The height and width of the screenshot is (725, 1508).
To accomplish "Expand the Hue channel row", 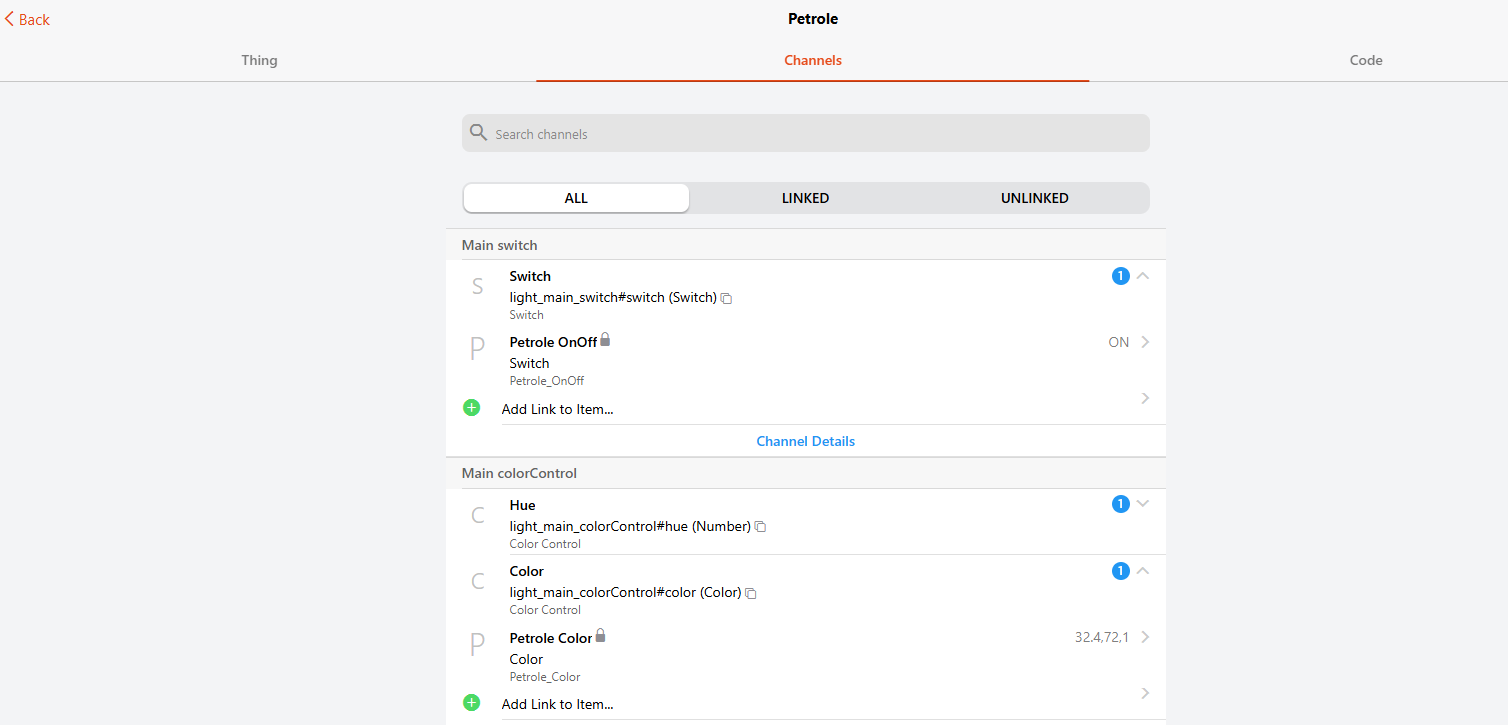I will tap(1143, 504).
